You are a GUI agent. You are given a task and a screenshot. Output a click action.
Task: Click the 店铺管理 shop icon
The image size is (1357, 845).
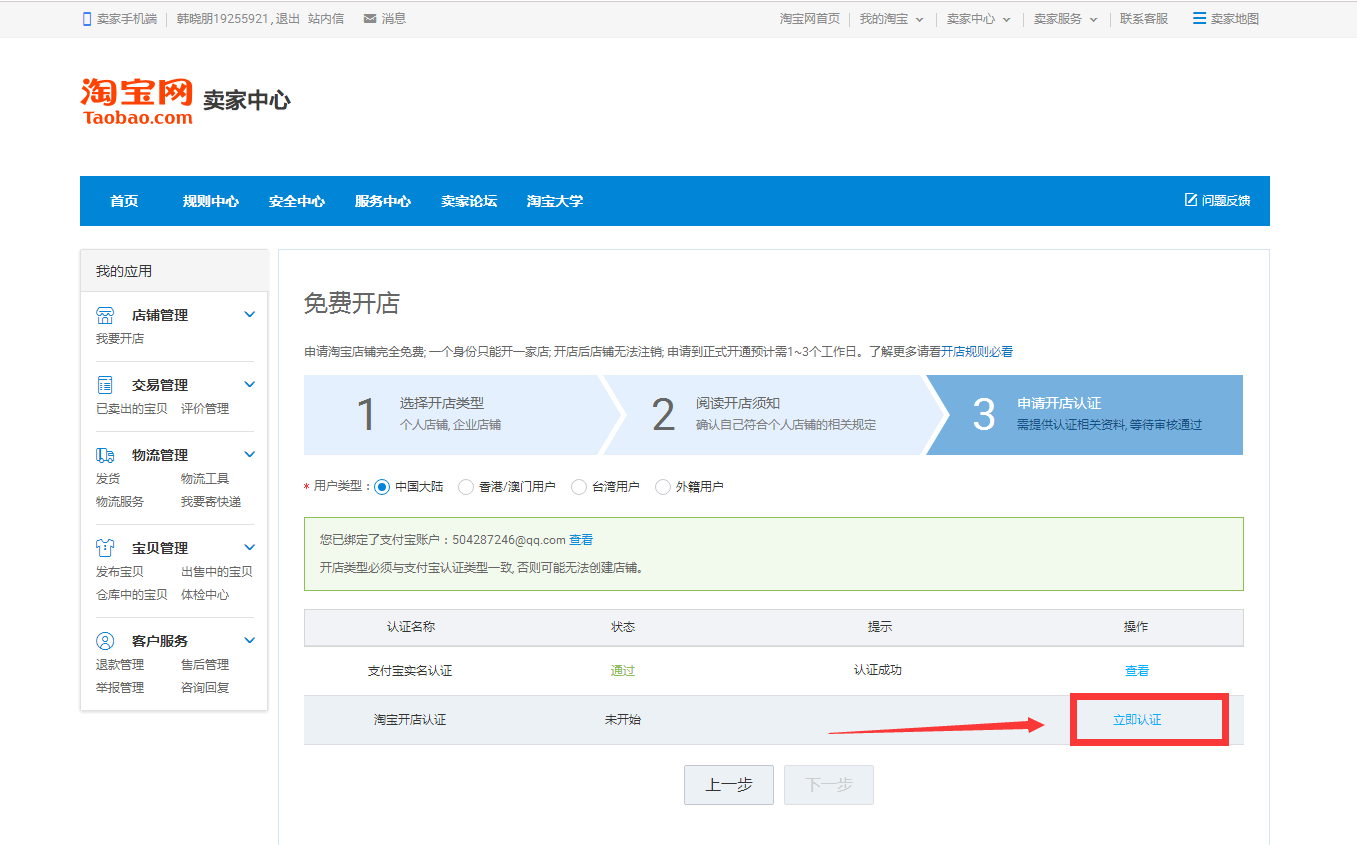coord(105,315)
